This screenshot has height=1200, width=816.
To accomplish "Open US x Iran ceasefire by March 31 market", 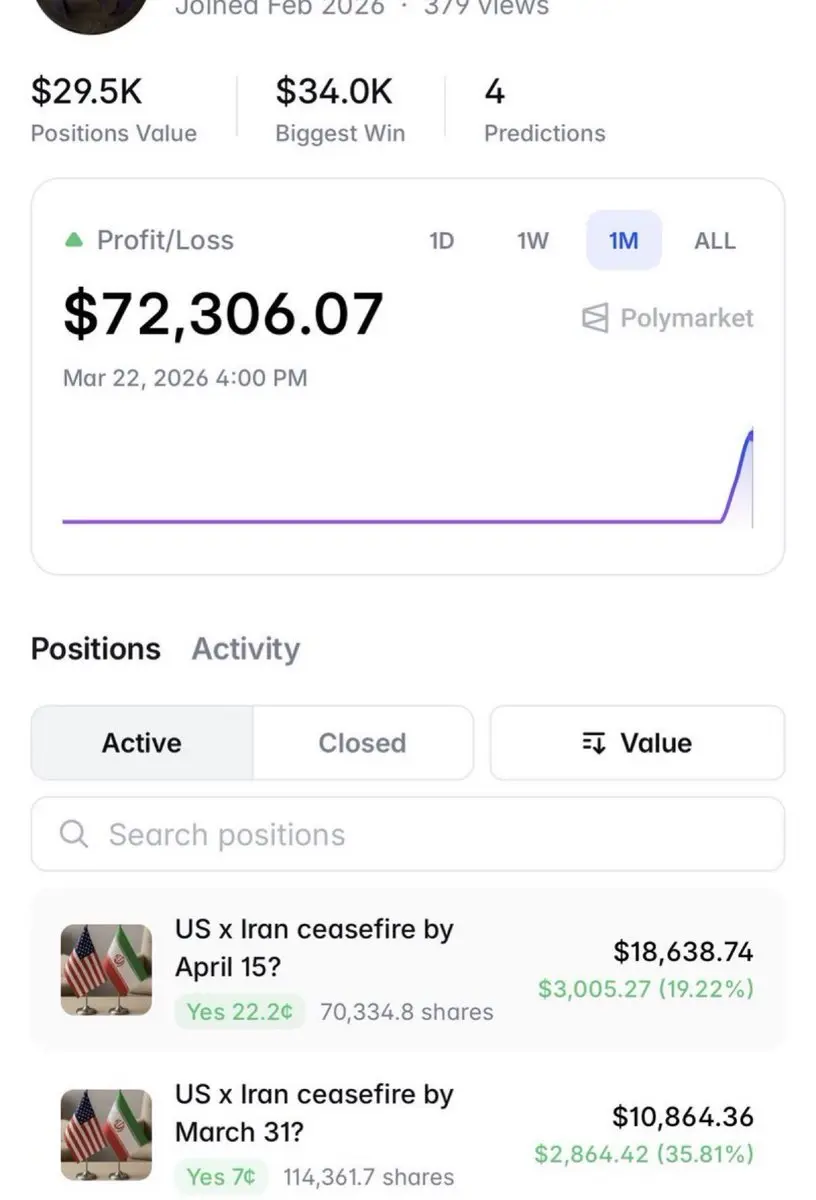I will point(314,1113).
